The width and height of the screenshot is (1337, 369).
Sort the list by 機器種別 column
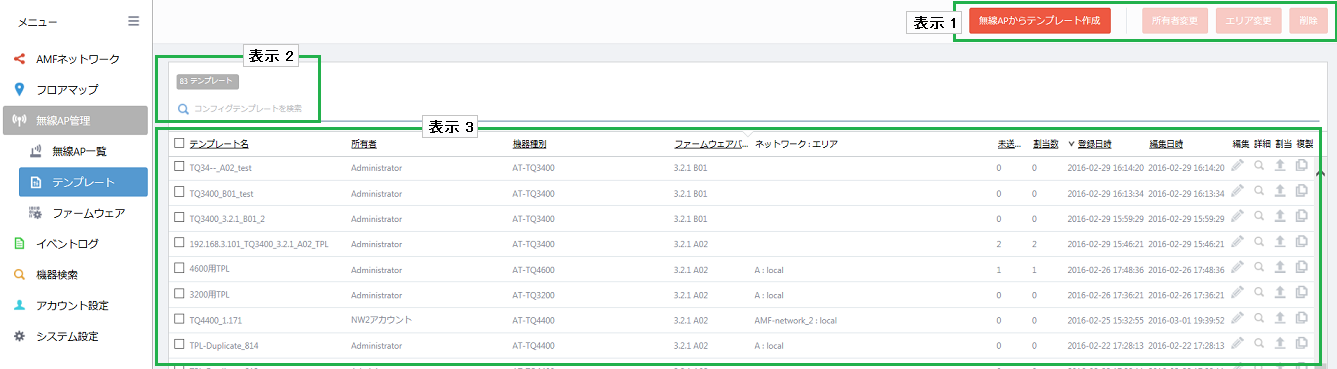[x=529, y=144]
